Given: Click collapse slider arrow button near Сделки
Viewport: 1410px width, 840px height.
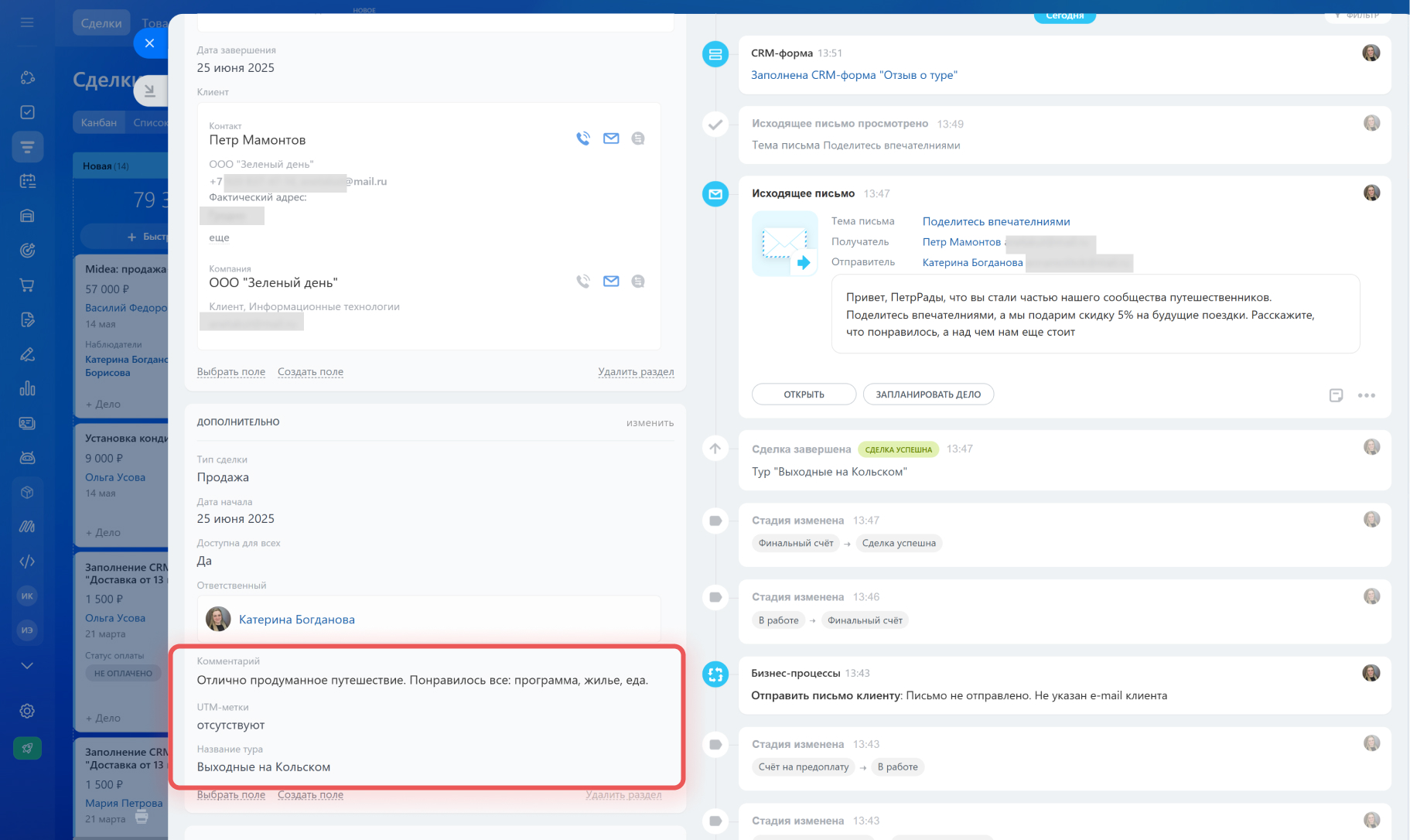Looking at the screenshot, I should [x=150, y=90].
